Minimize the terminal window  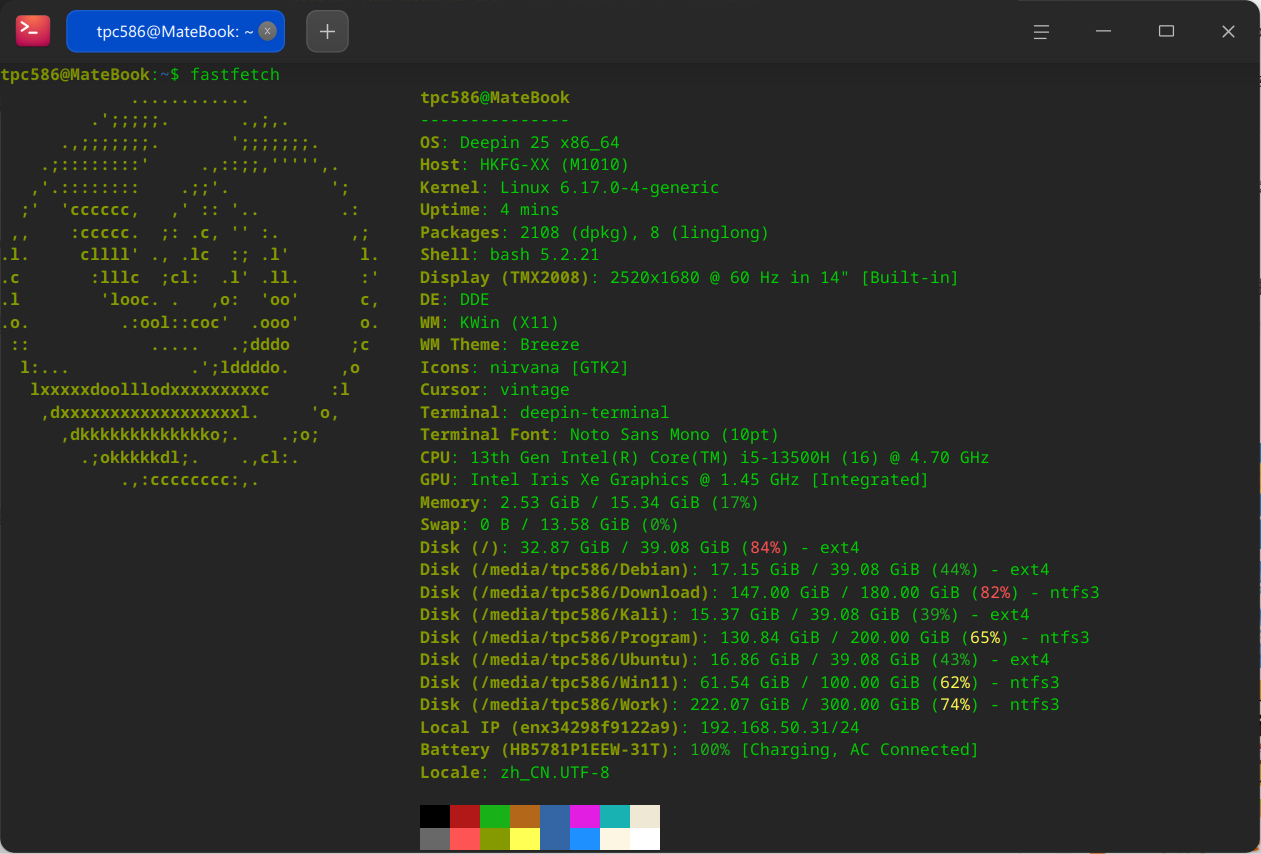point(1104,32)
